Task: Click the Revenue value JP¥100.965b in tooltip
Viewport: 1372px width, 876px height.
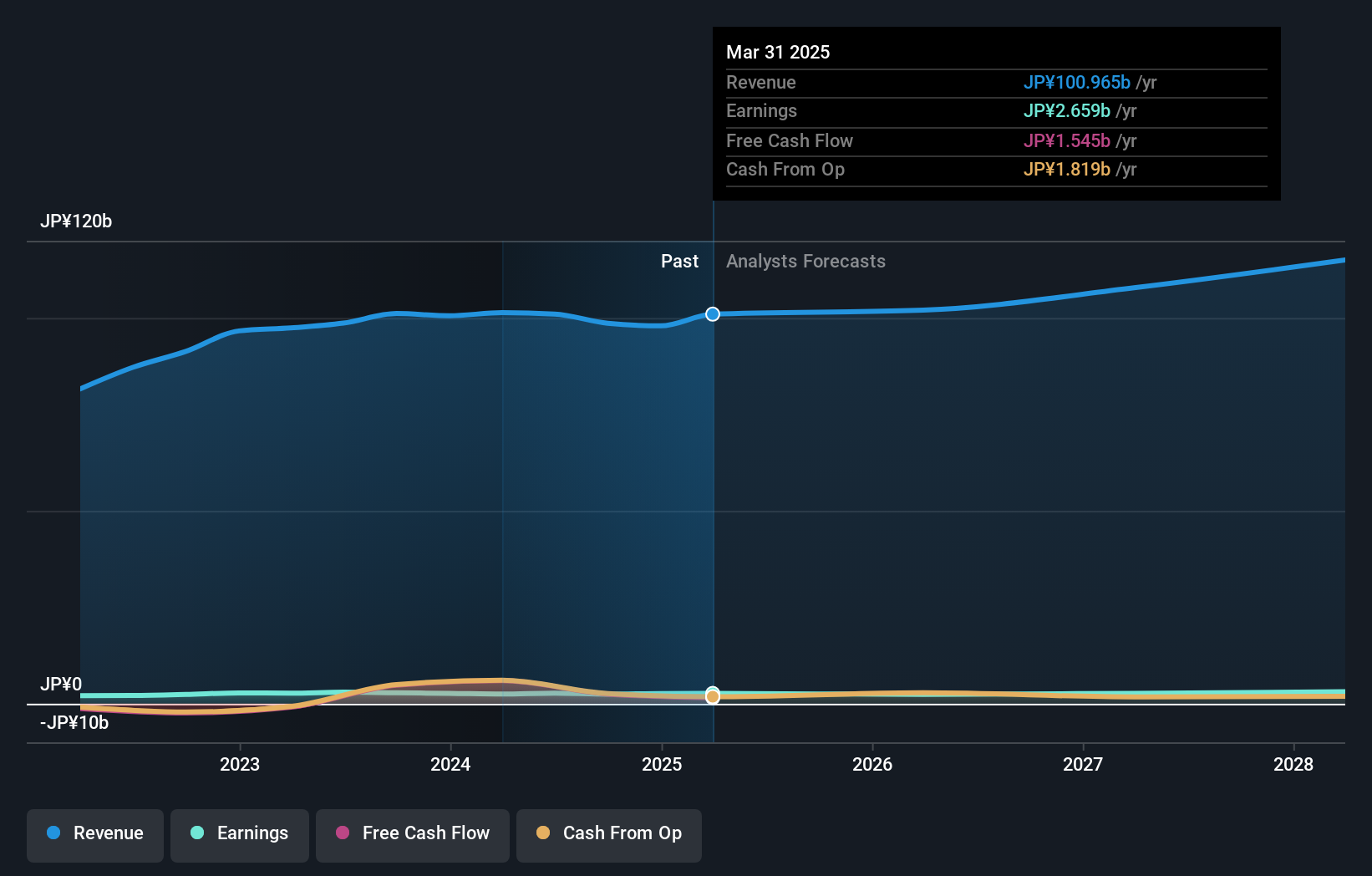Action: pyautogui.click(x=1077, y=83)
